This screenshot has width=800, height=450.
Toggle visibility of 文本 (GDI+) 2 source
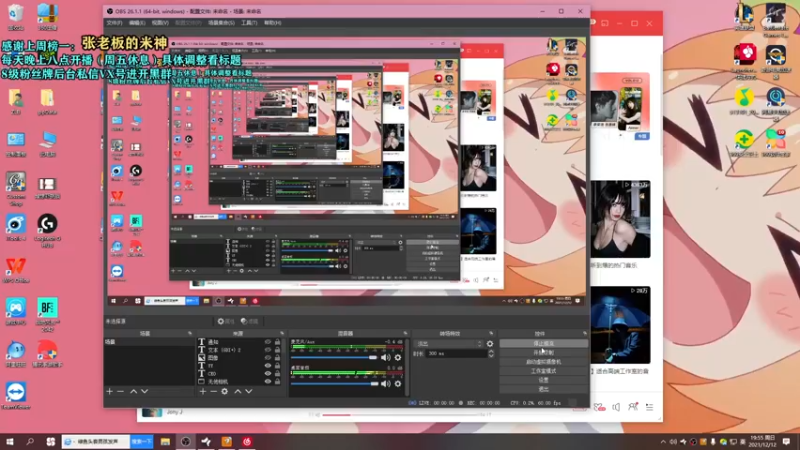pyautogui.click(x=268, y=350)
